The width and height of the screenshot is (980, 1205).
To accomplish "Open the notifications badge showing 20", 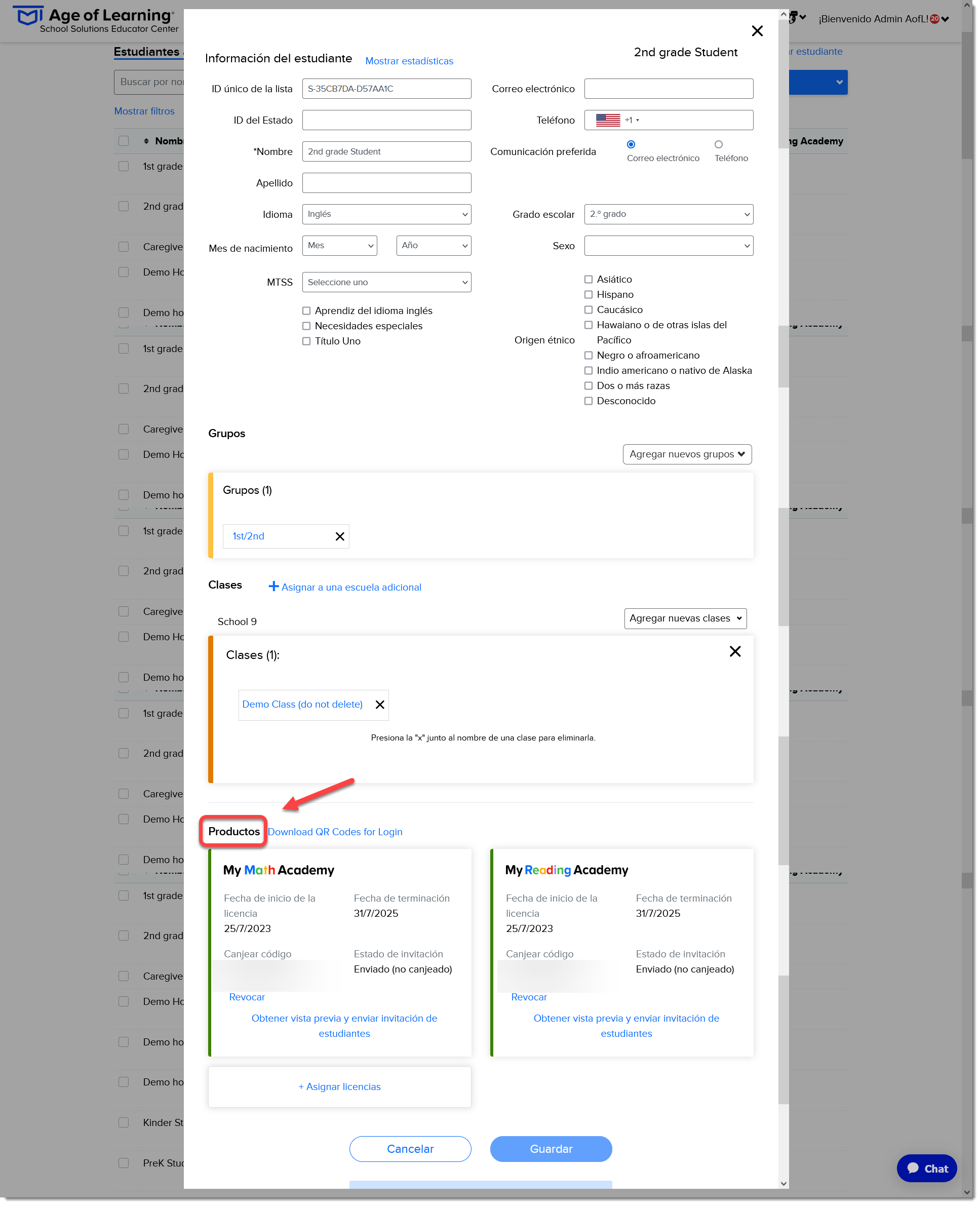I will point(935,19).
